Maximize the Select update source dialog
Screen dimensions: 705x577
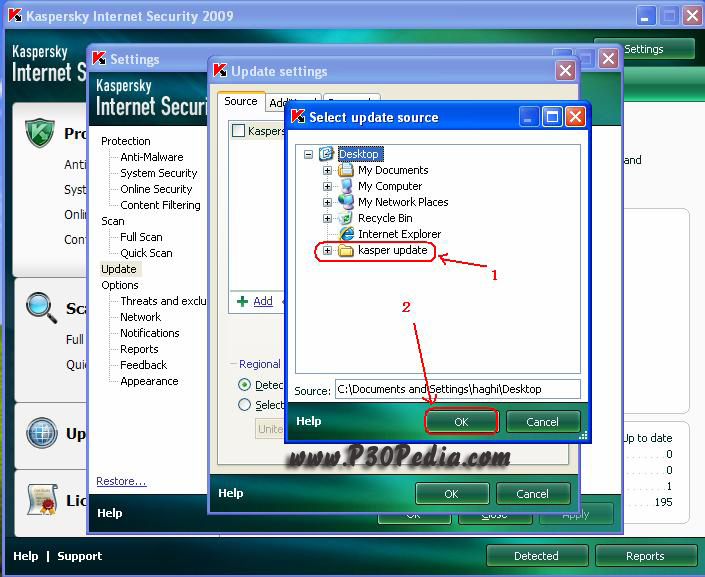552,117
